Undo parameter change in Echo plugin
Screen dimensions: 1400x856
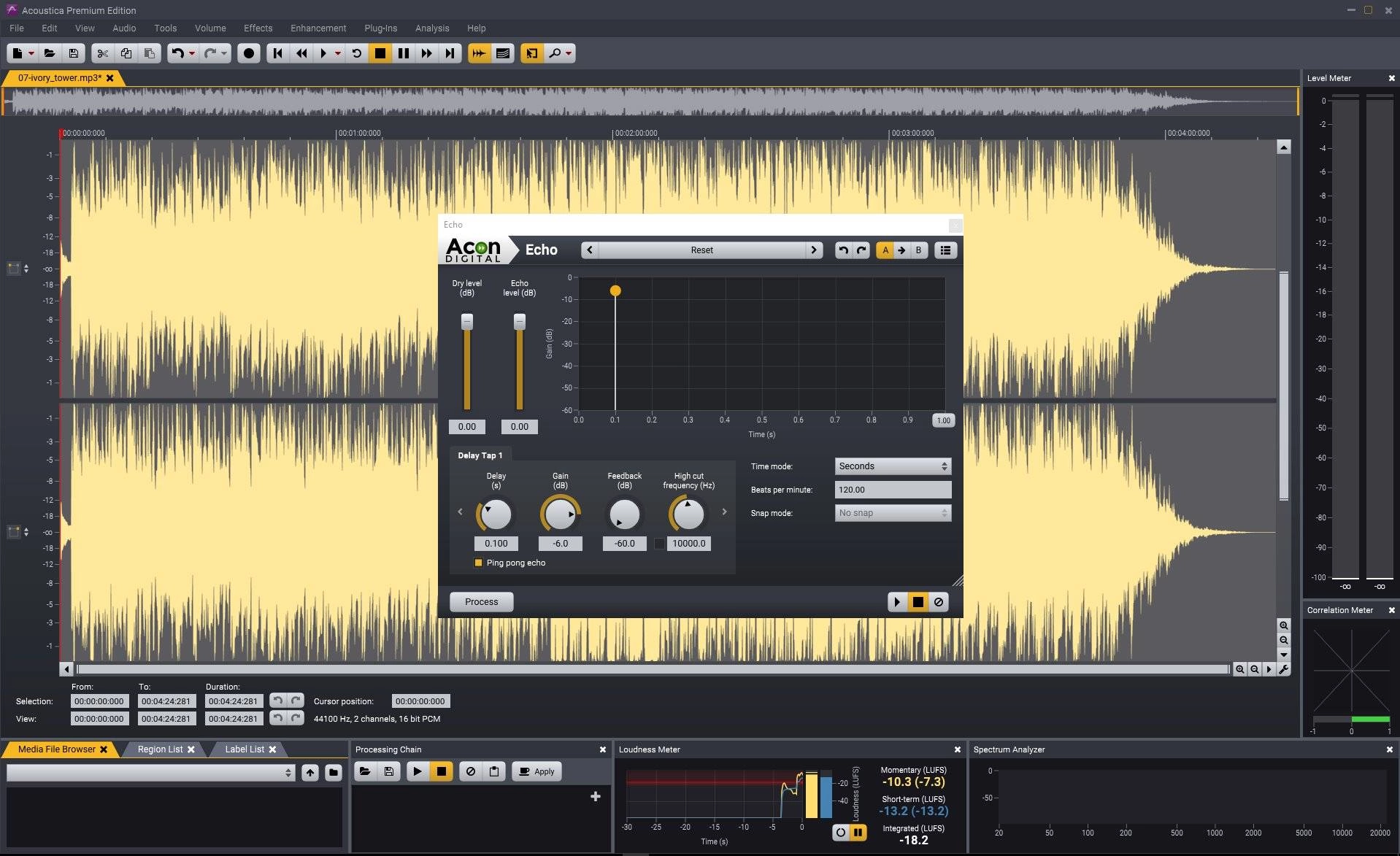(843, 250)
